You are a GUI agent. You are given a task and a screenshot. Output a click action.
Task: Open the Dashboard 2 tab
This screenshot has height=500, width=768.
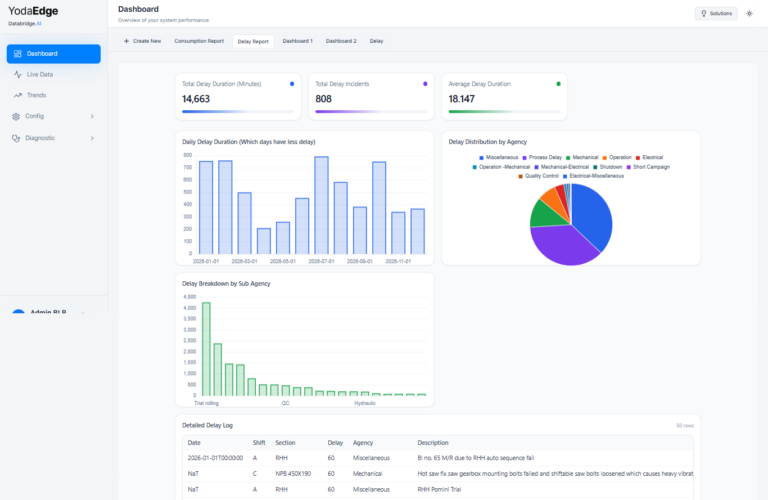click(340, 41)
